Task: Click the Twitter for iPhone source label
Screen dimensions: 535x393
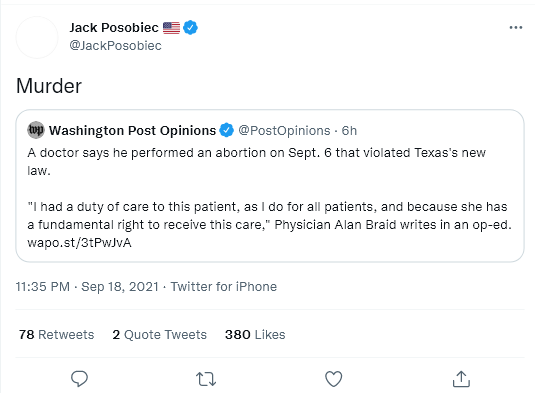Action: point(223,287)
